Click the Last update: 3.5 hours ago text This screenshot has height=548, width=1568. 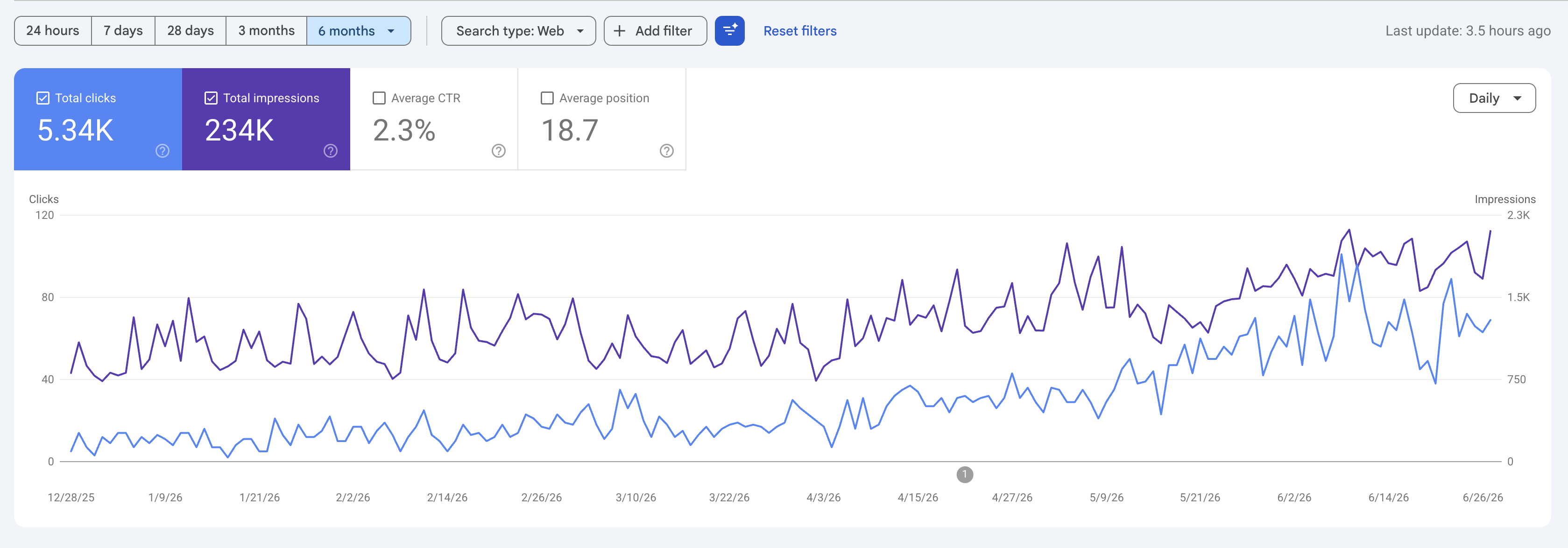1468,31
